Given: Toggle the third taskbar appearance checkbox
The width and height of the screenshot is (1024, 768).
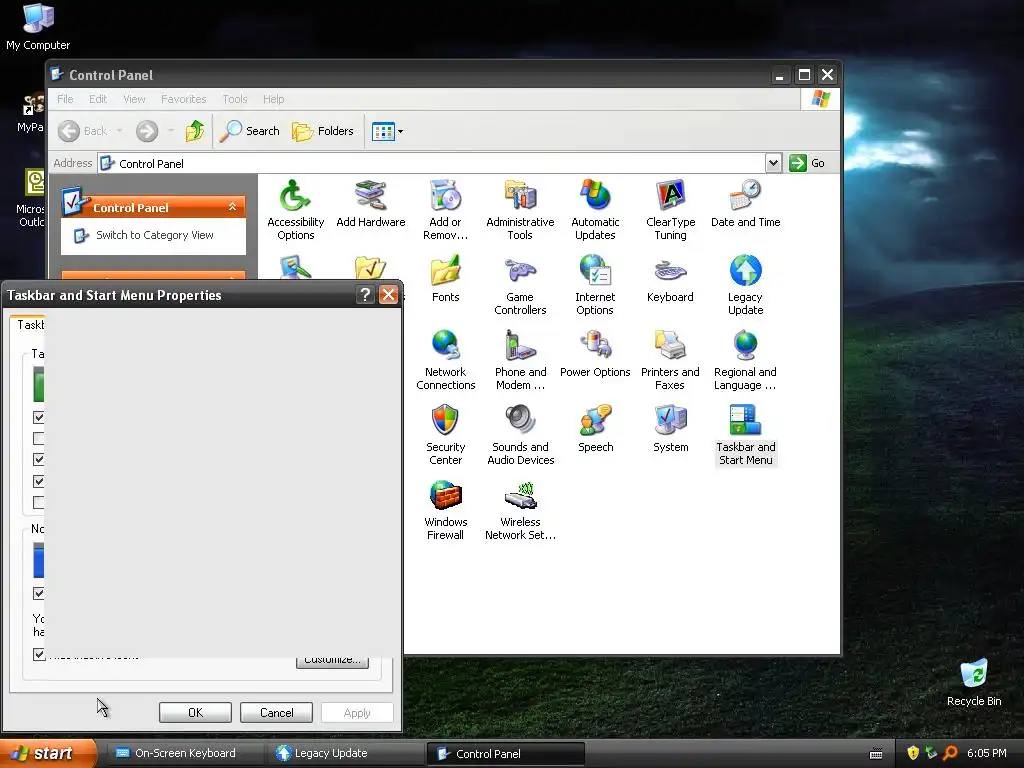Looking at the screenshot, I should (x=39, y=460).
